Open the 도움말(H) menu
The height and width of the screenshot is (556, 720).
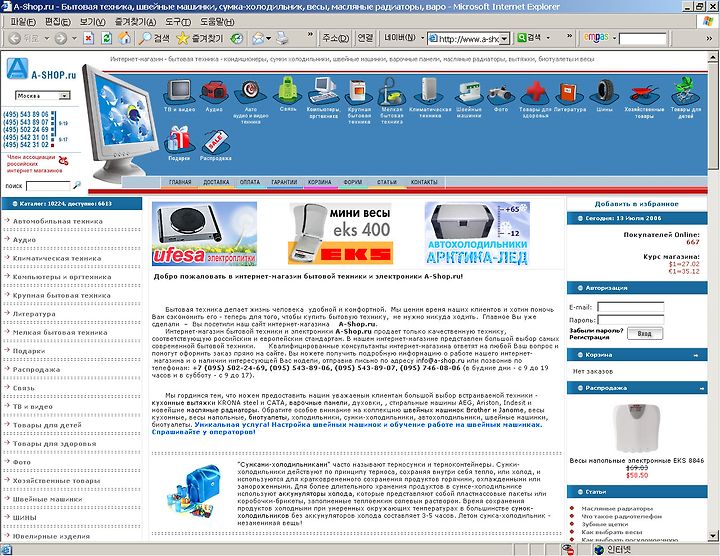tap(217, 22)
